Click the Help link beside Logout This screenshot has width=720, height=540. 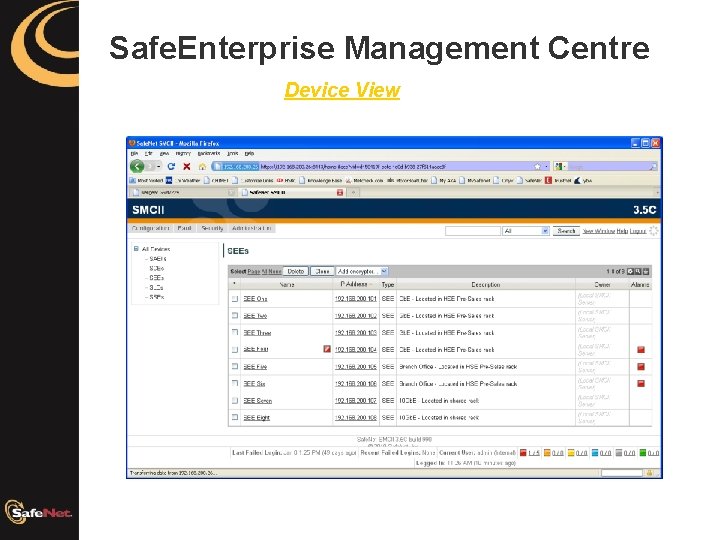(x=622, y=231)
